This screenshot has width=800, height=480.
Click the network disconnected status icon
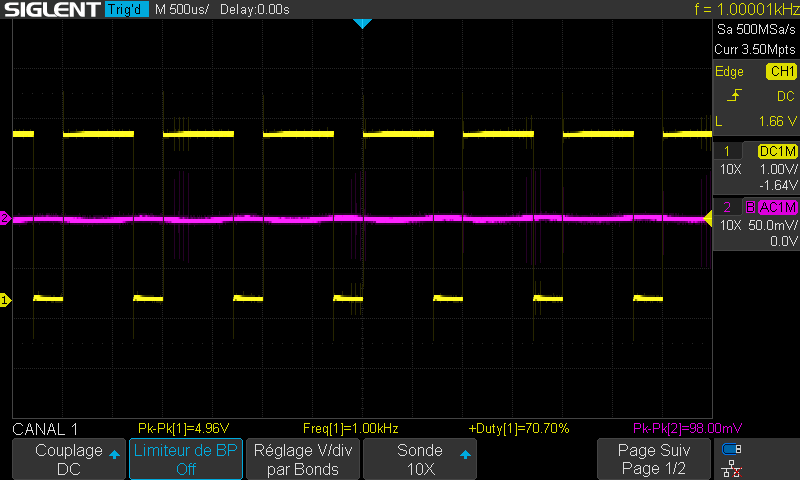732,469
